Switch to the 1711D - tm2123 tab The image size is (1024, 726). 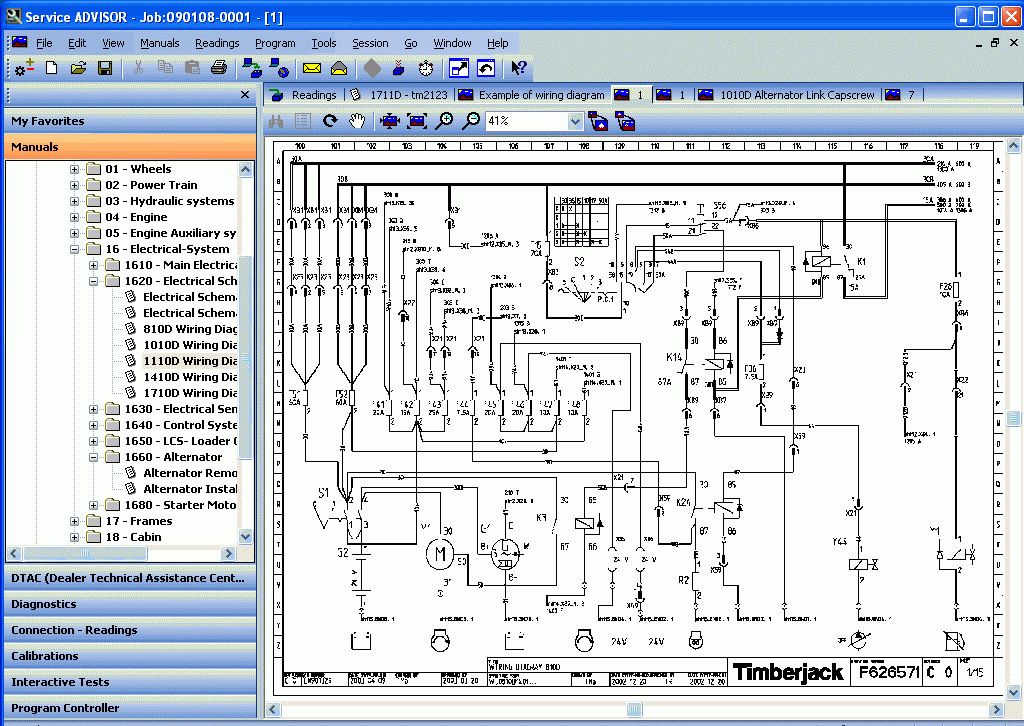point(399,95)
